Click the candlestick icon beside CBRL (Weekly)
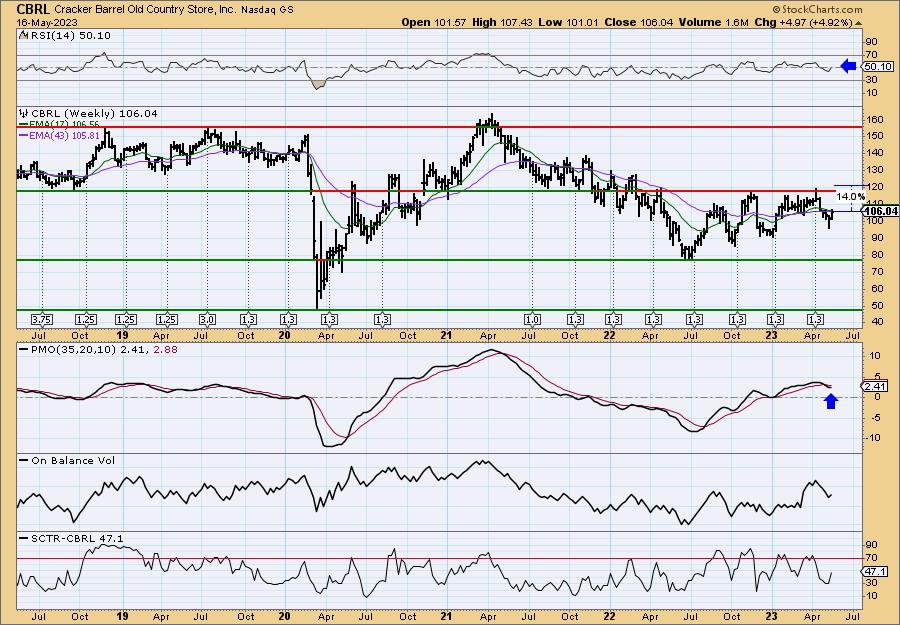The height and width of the screenshot is (625, 900). click(23, 114)
